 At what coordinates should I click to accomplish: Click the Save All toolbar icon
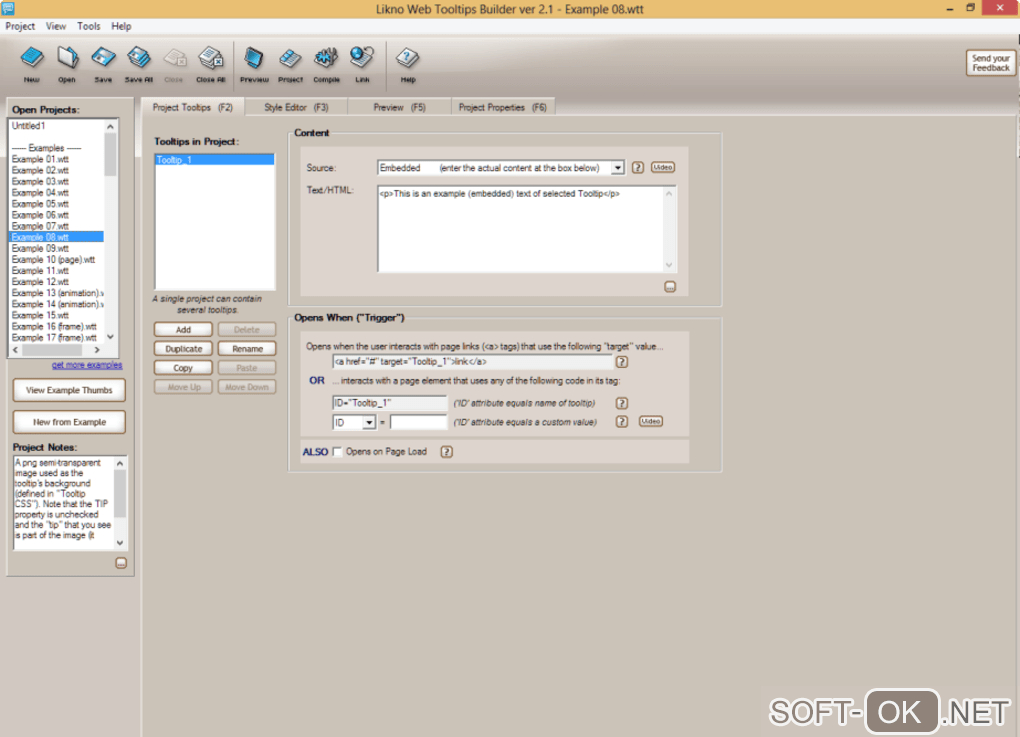(139, 64)
